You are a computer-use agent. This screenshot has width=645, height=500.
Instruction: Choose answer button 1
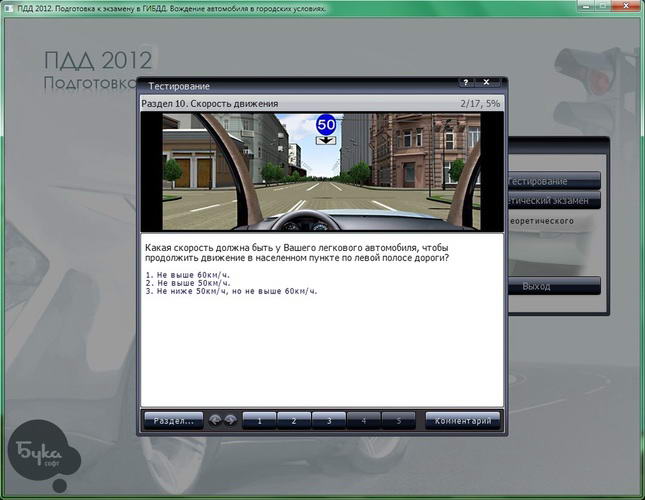click(x=259, y=421)
